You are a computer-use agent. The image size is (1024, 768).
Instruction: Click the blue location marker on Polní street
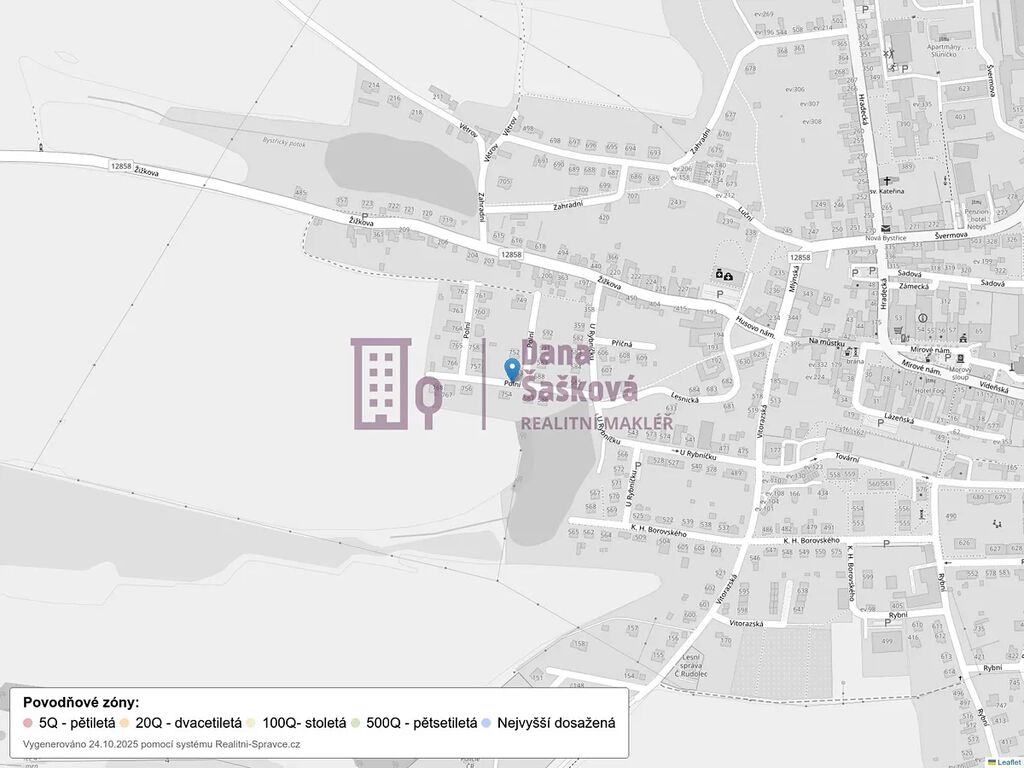(512, 372)
